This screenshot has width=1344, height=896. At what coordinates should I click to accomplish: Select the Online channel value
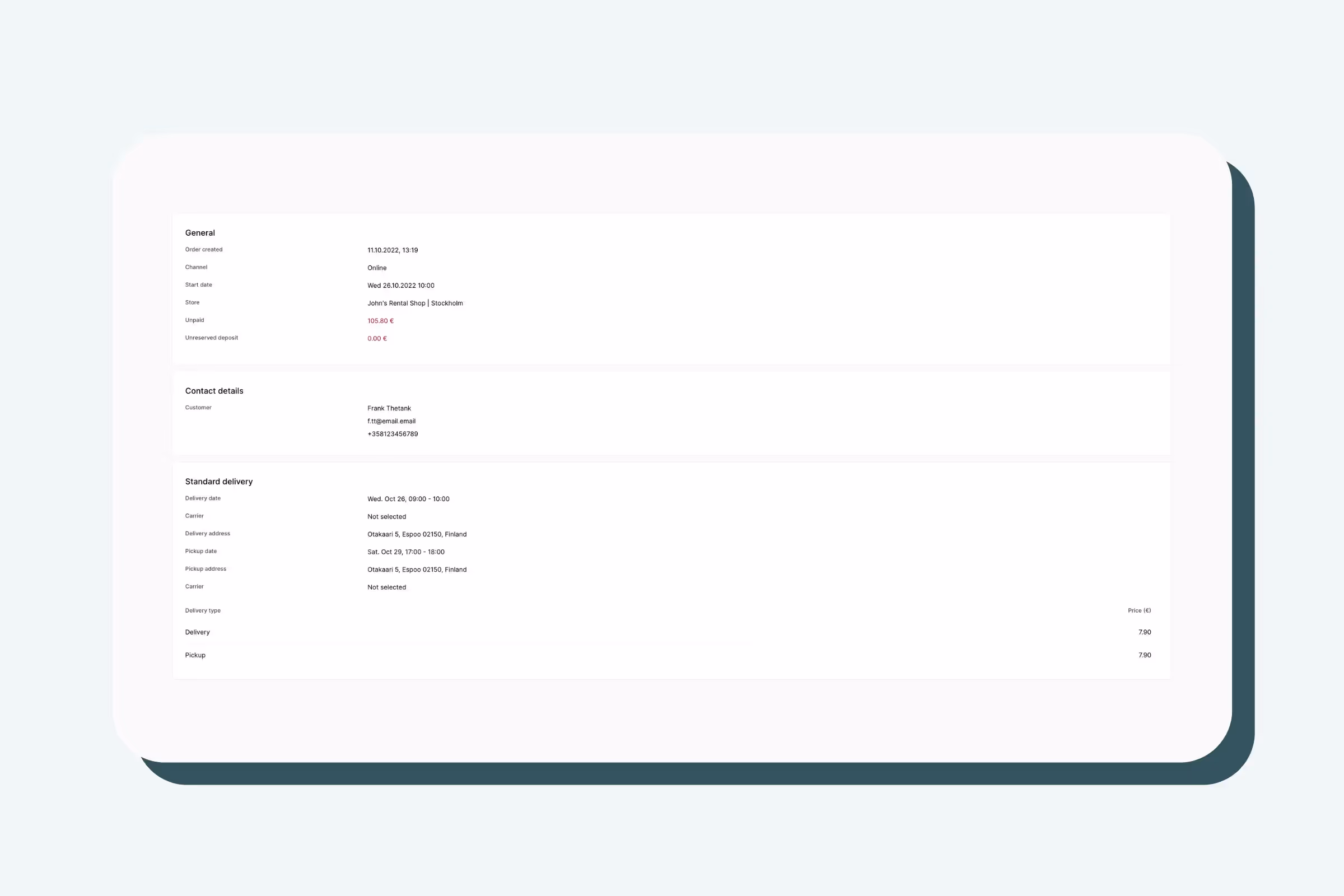pyautogui.click(x=376, y=268)
